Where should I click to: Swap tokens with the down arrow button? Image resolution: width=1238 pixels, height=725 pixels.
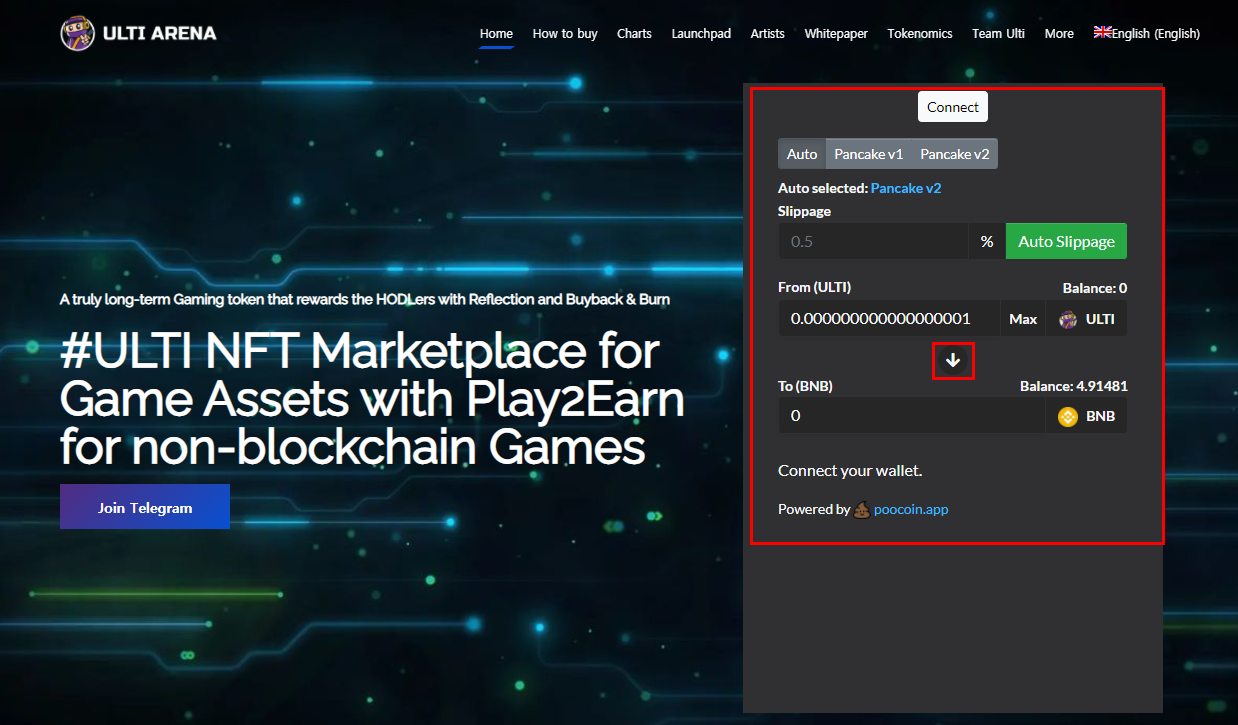click(953, 360)
